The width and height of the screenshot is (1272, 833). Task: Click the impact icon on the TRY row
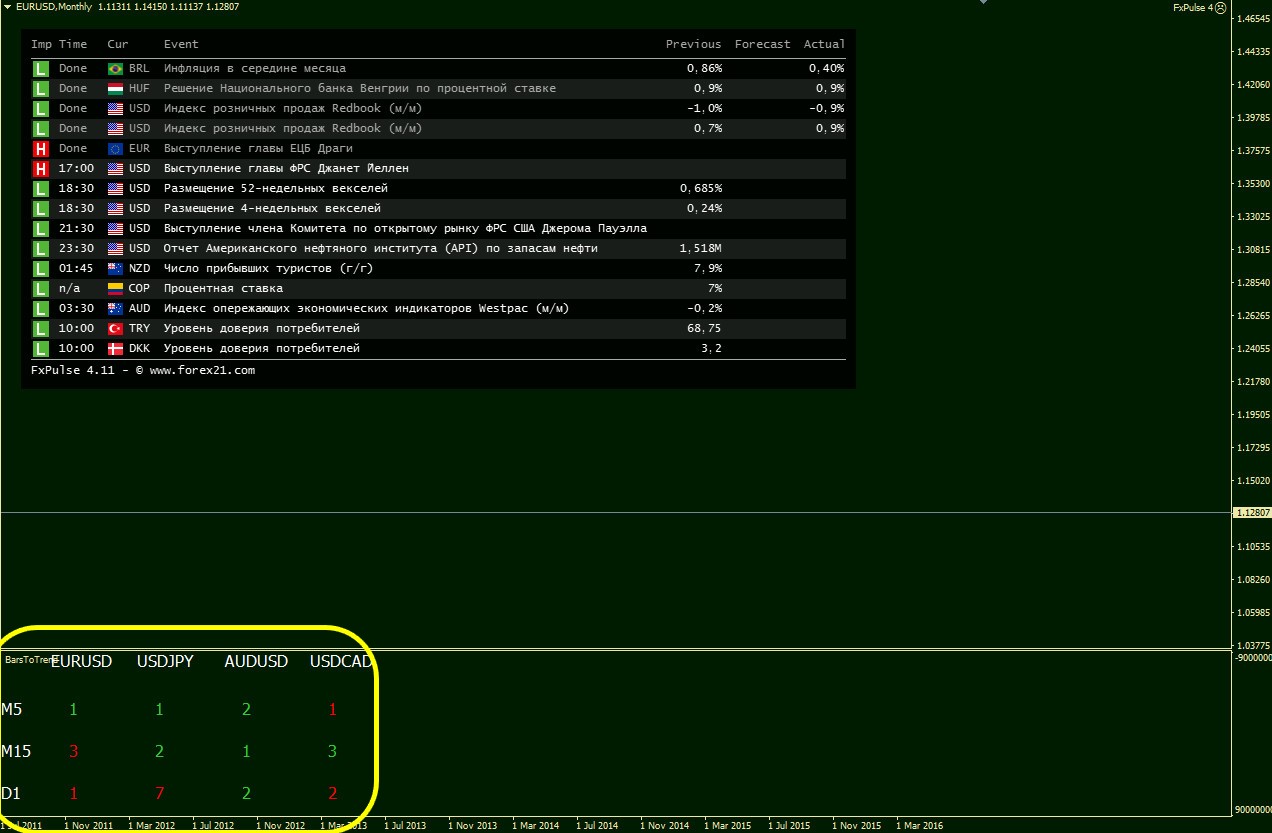pyautogui.click(x=41, y=329)
